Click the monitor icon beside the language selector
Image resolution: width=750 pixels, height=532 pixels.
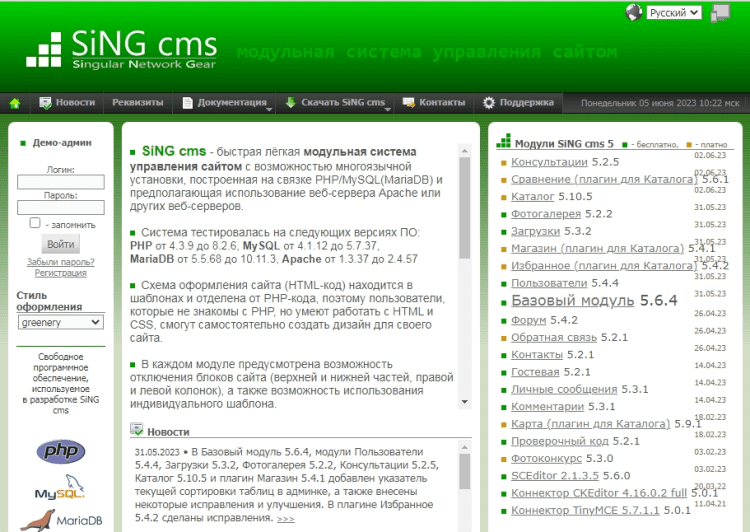coord(720,13)
